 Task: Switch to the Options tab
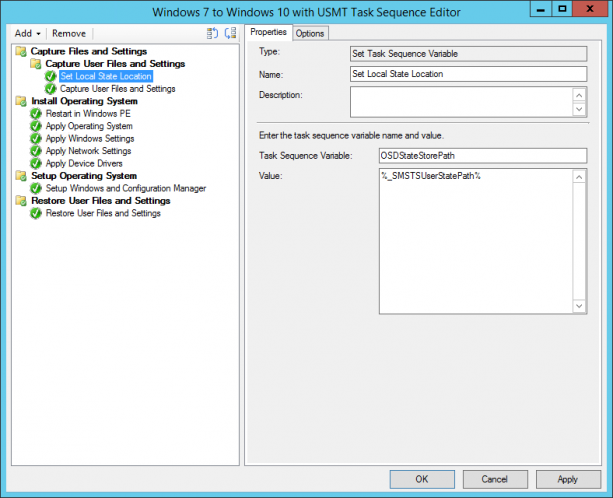310,33
